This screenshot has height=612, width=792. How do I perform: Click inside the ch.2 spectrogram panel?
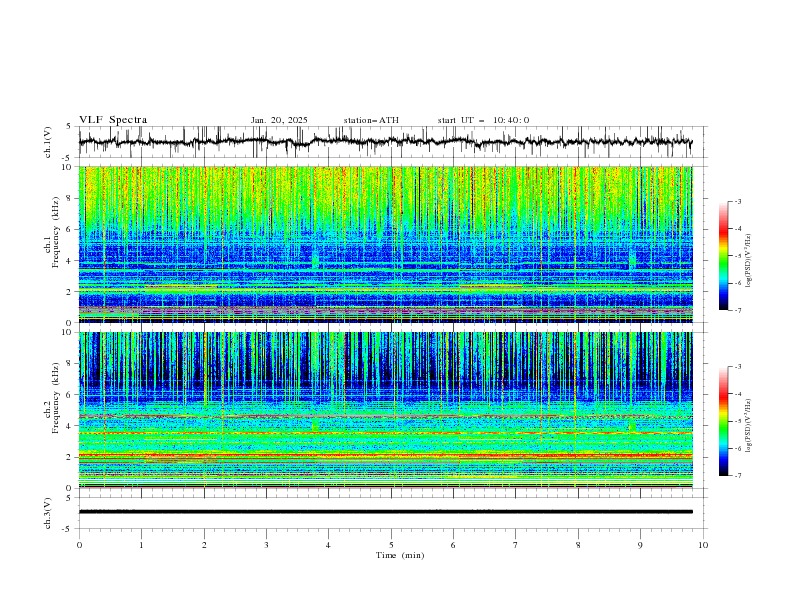pyautogui.click(x=385, y=410)
